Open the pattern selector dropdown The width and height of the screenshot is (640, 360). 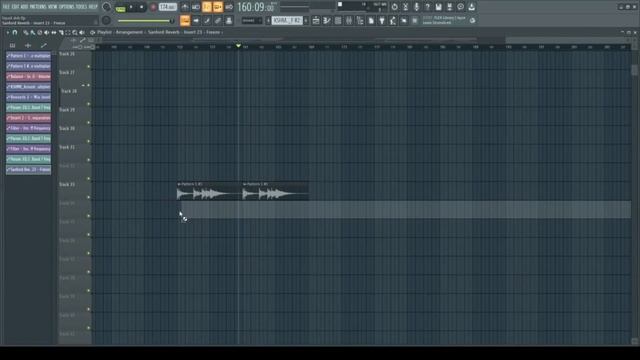pos(287,20)
